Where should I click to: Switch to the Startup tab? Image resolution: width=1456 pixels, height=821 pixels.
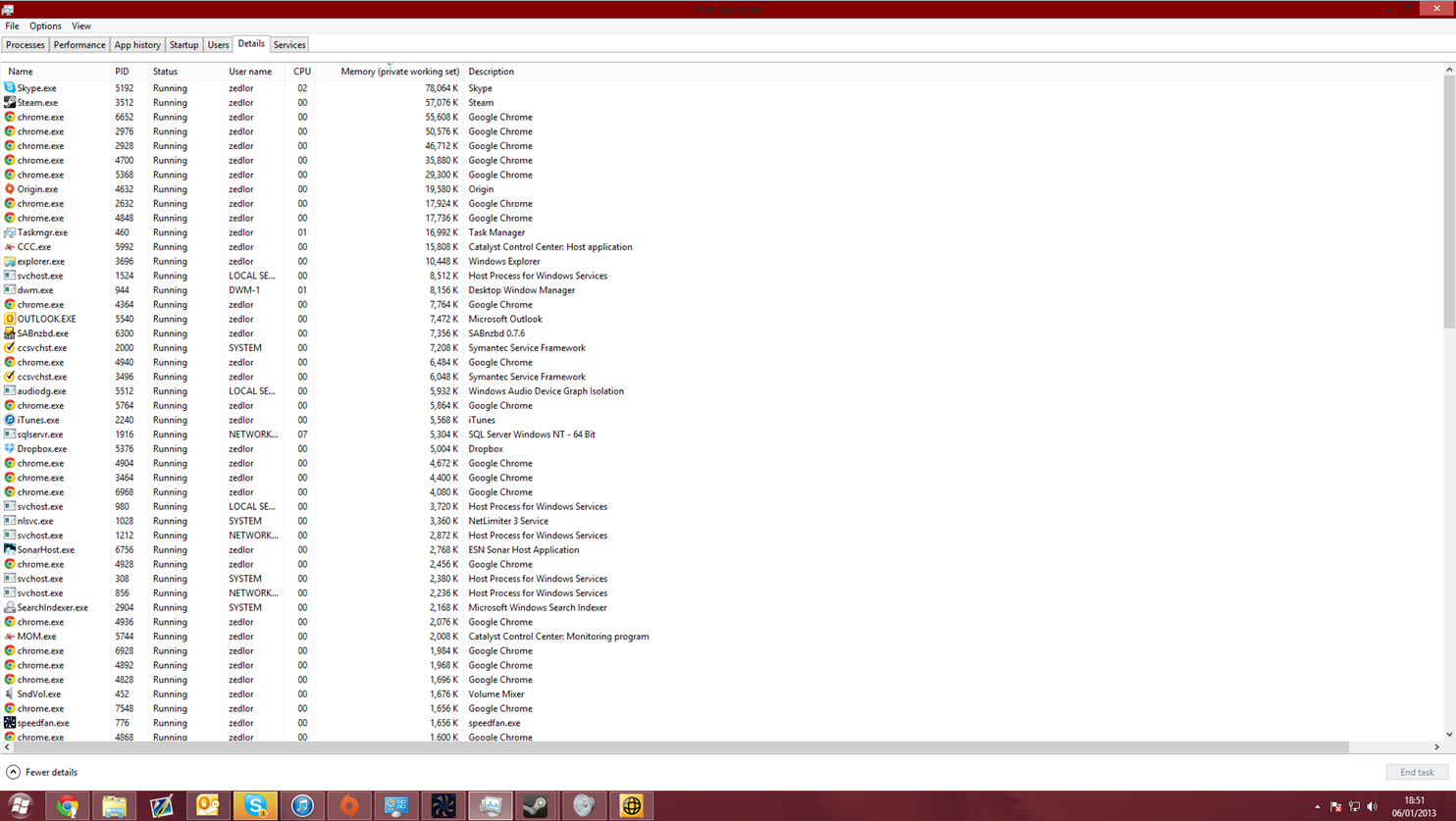(183, 45)
